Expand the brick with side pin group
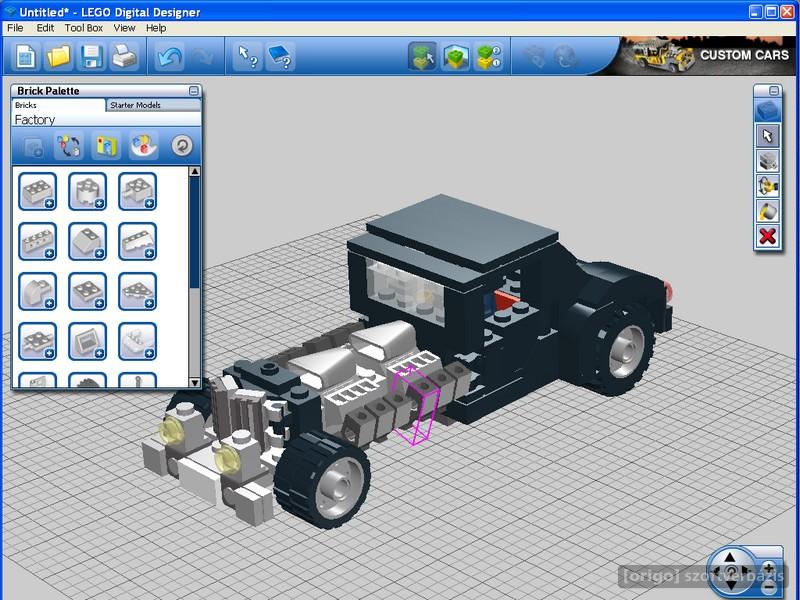Screen dimensions: 800x600 click(x=137, y=191)
